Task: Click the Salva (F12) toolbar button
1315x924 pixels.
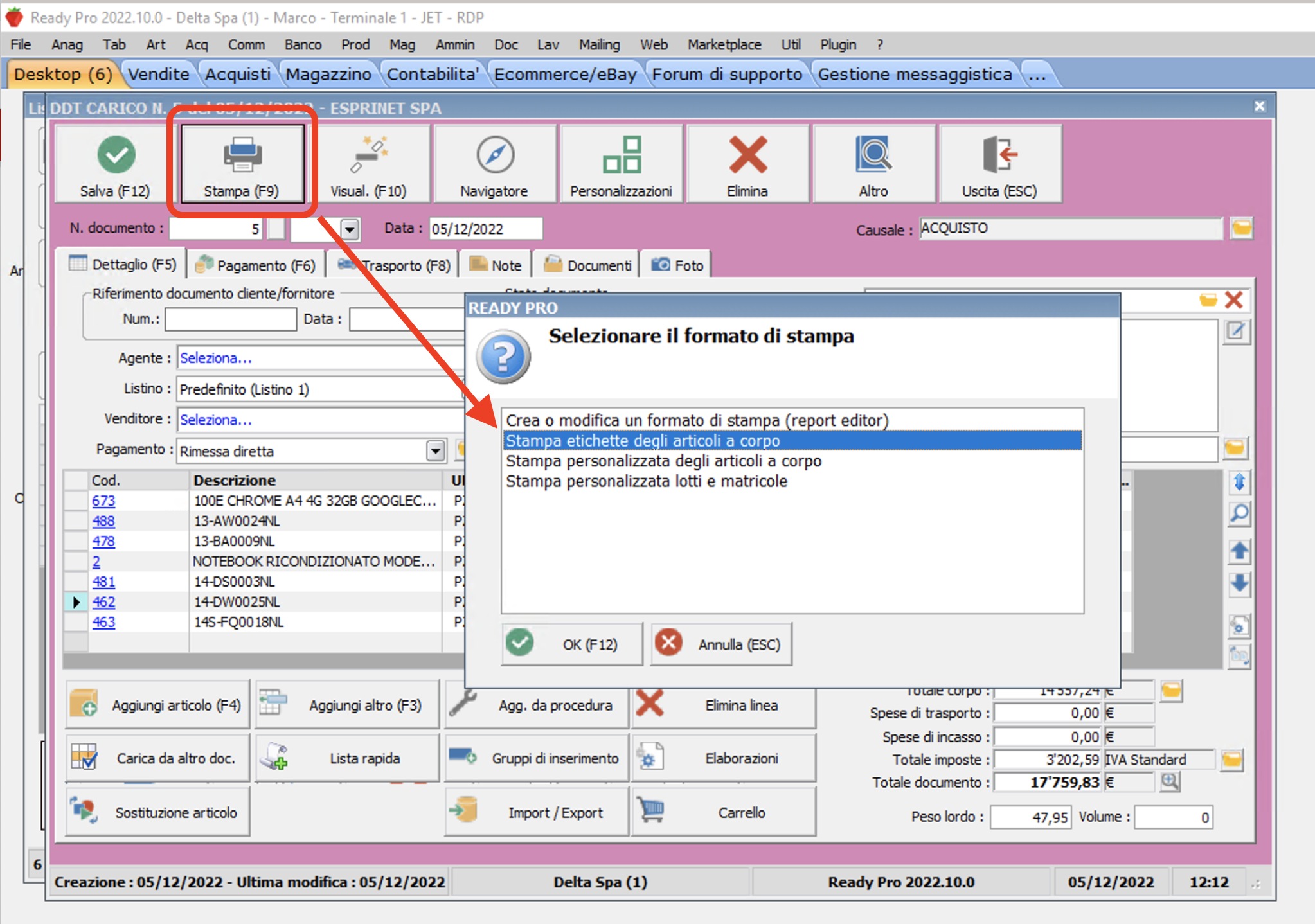Action: pyautogui.click(x=115, y=164)
